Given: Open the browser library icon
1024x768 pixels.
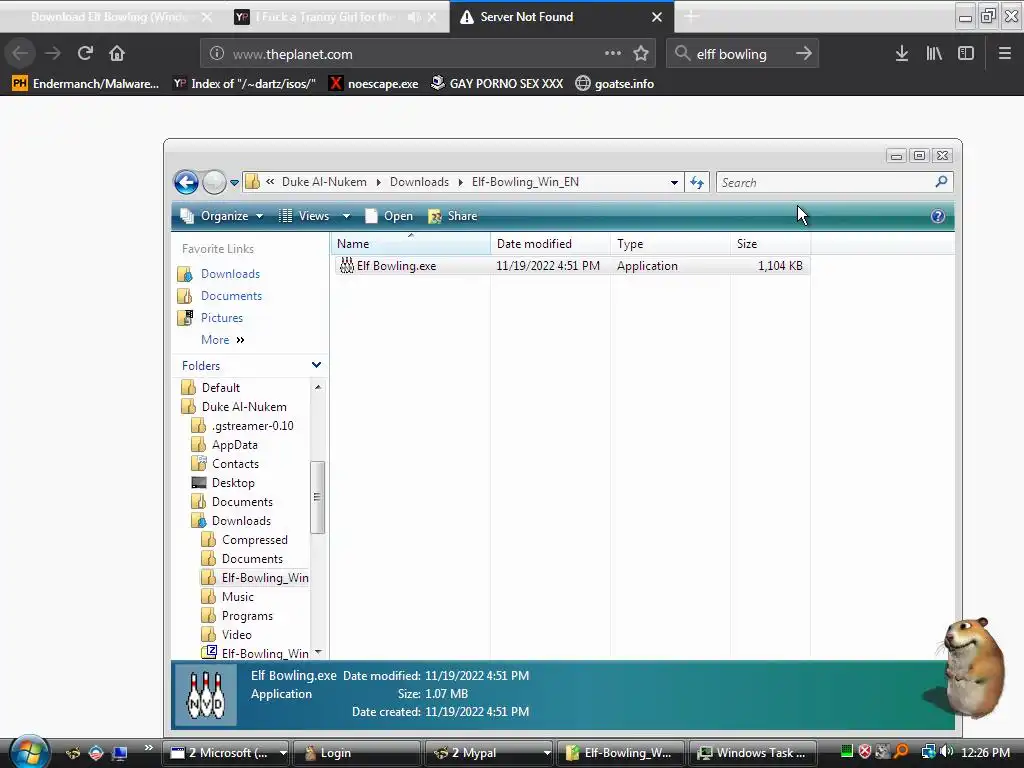Looking at the screenshot, I should 934,54.
